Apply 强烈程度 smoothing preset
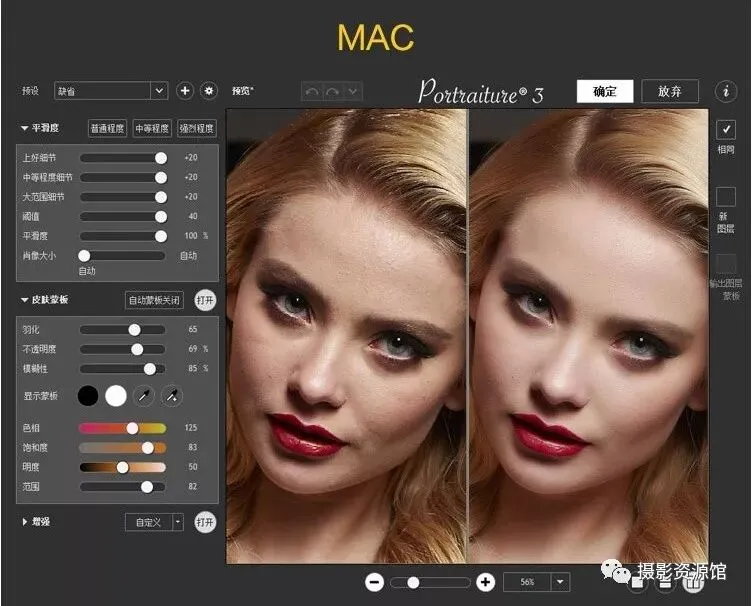The image size is (752, 606). [196, 128]
